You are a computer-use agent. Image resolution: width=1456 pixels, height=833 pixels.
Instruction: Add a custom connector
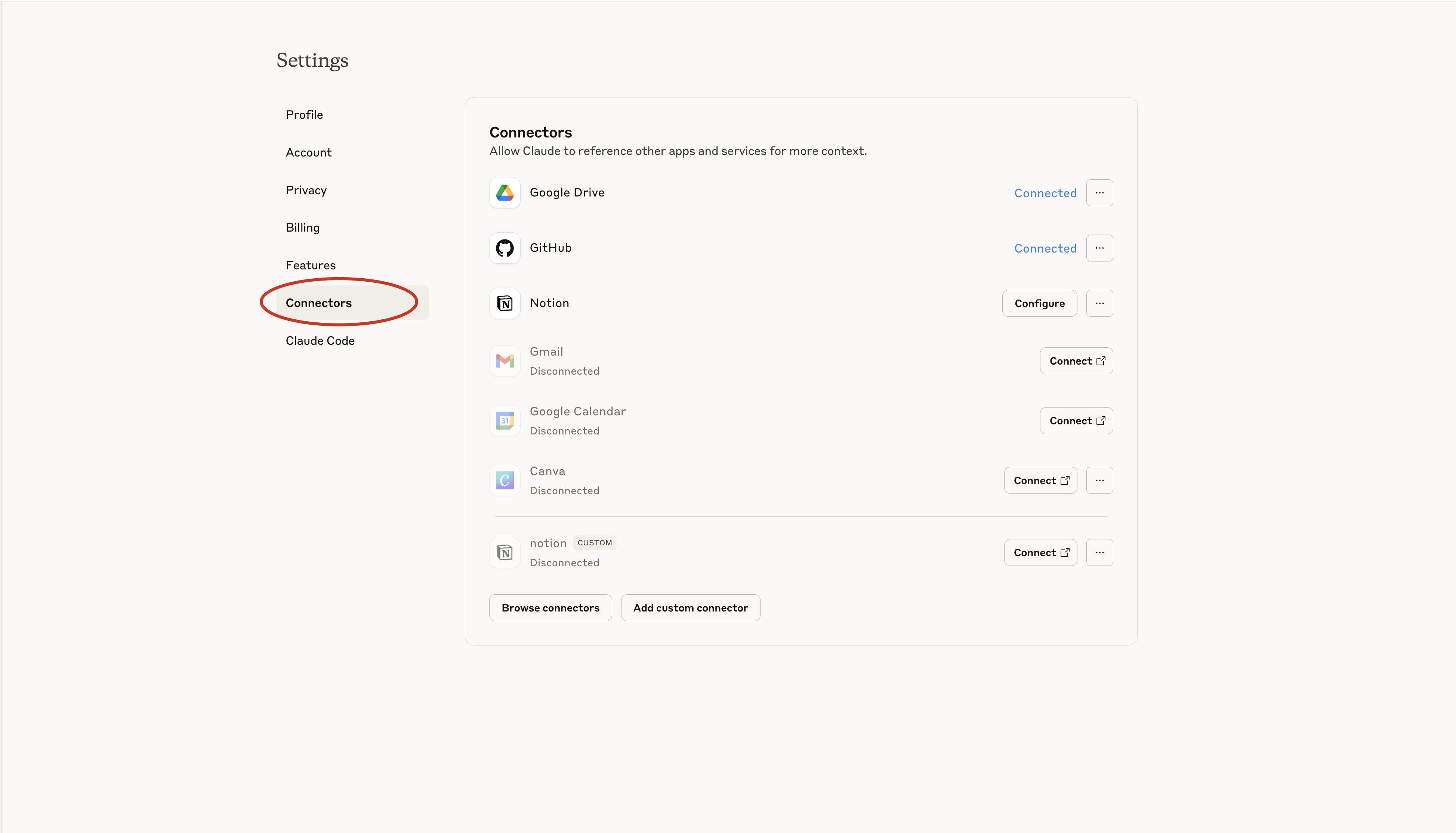[690, 608]
